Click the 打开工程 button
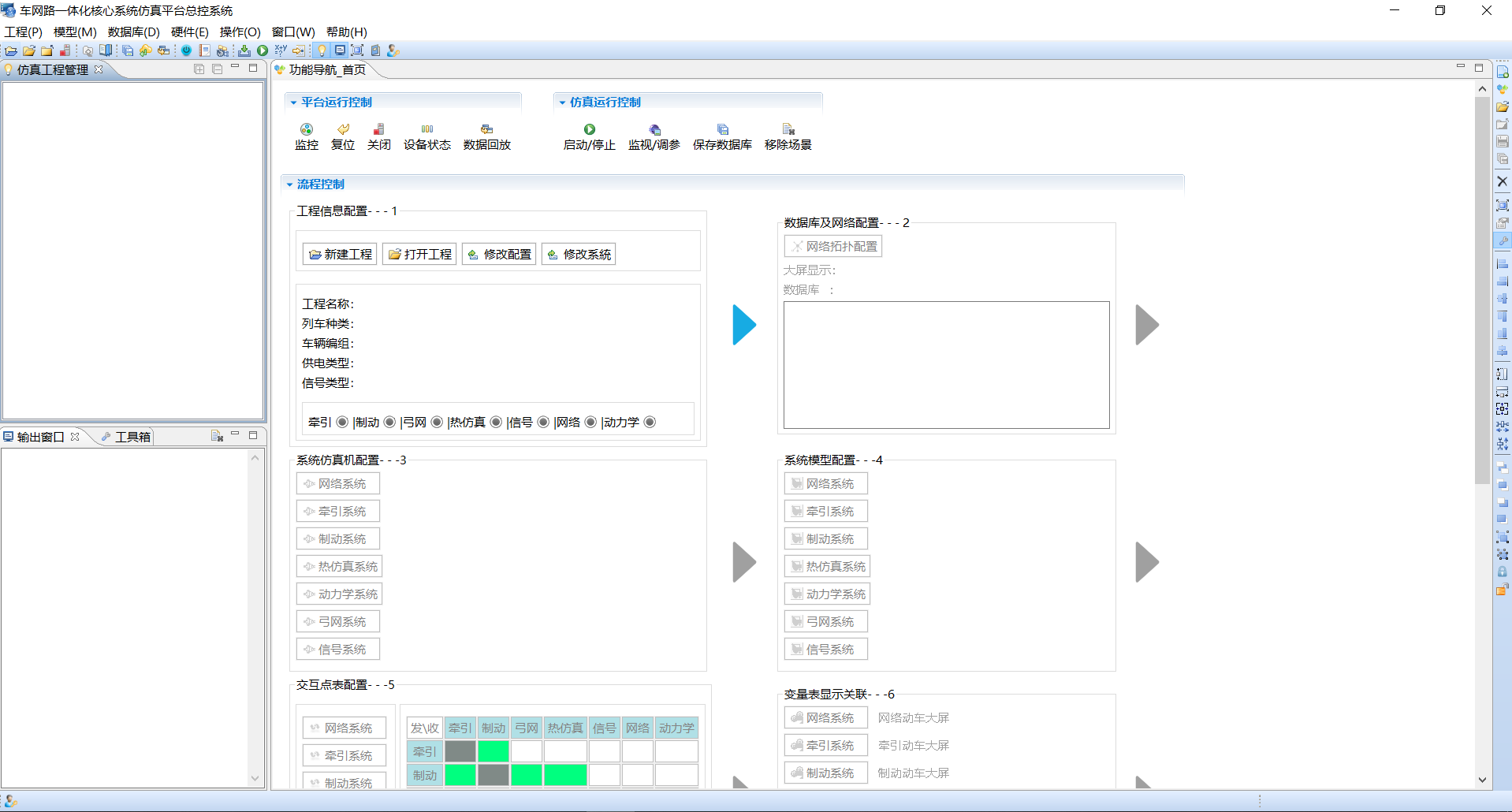The image size is (1512, 812). coord(419,254)
